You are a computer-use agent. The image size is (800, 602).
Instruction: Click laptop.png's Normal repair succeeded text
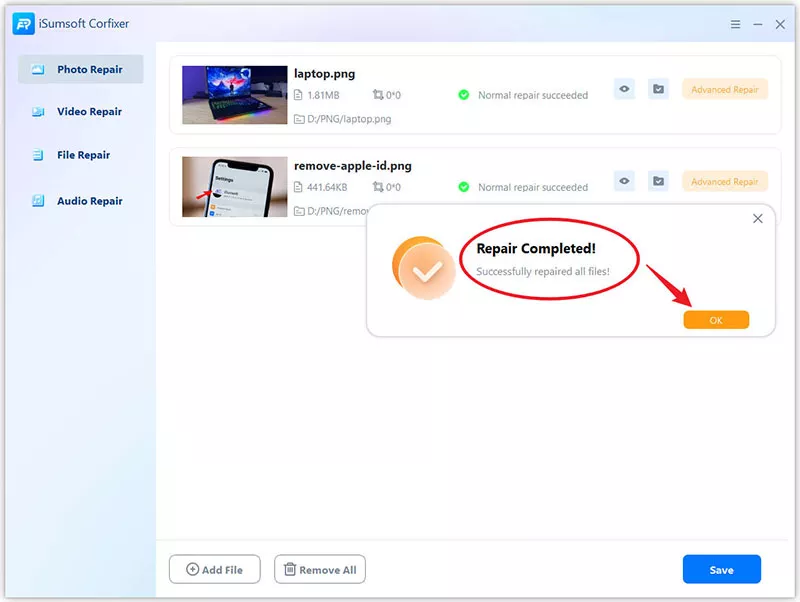[533, 95]
